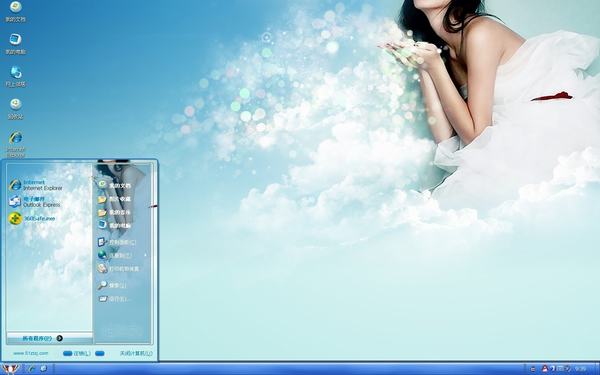
Task: Open Printers and Faxes menu entry
Action: pos(118,269)
